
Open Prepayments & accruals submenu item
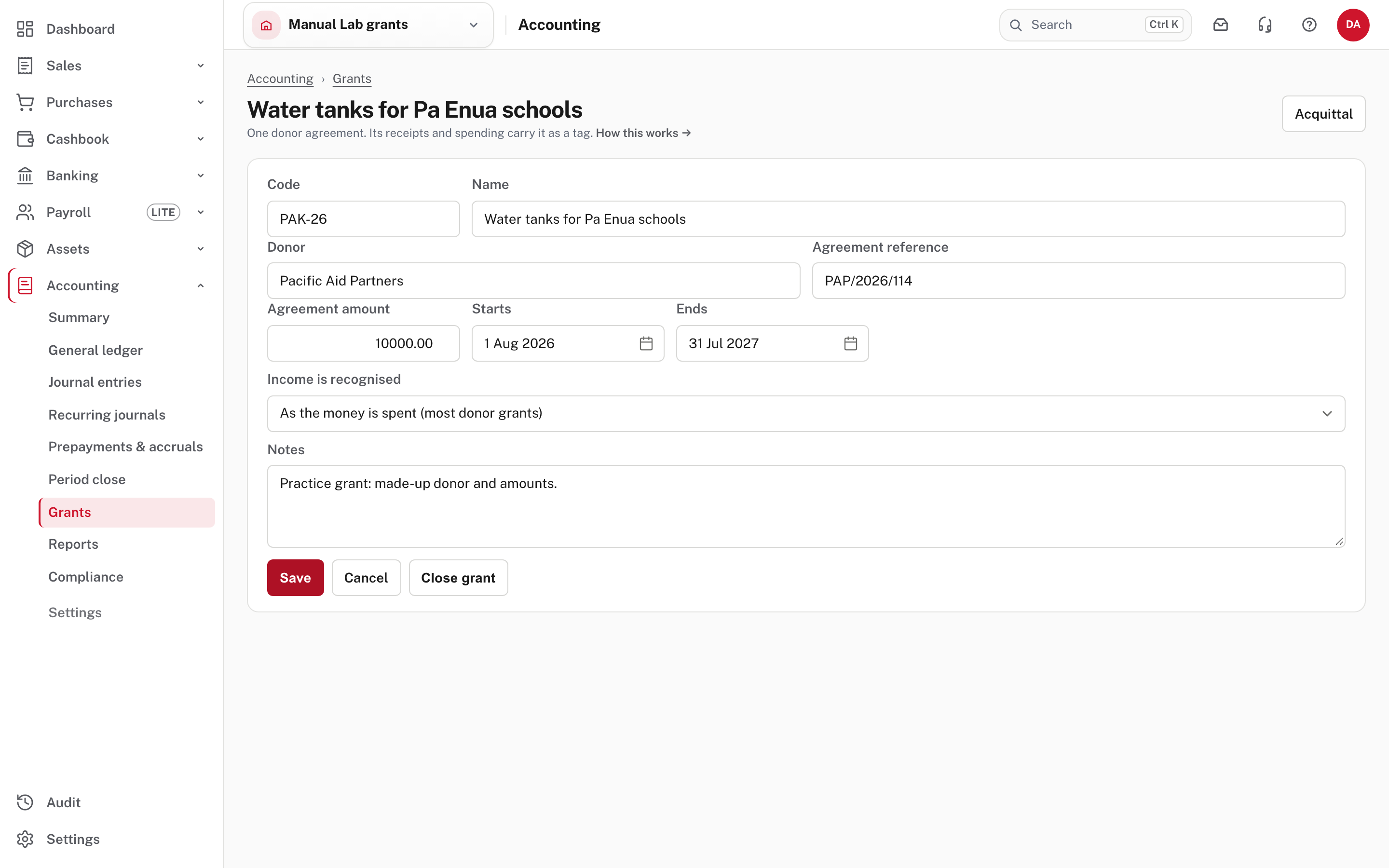click(126, 447)
